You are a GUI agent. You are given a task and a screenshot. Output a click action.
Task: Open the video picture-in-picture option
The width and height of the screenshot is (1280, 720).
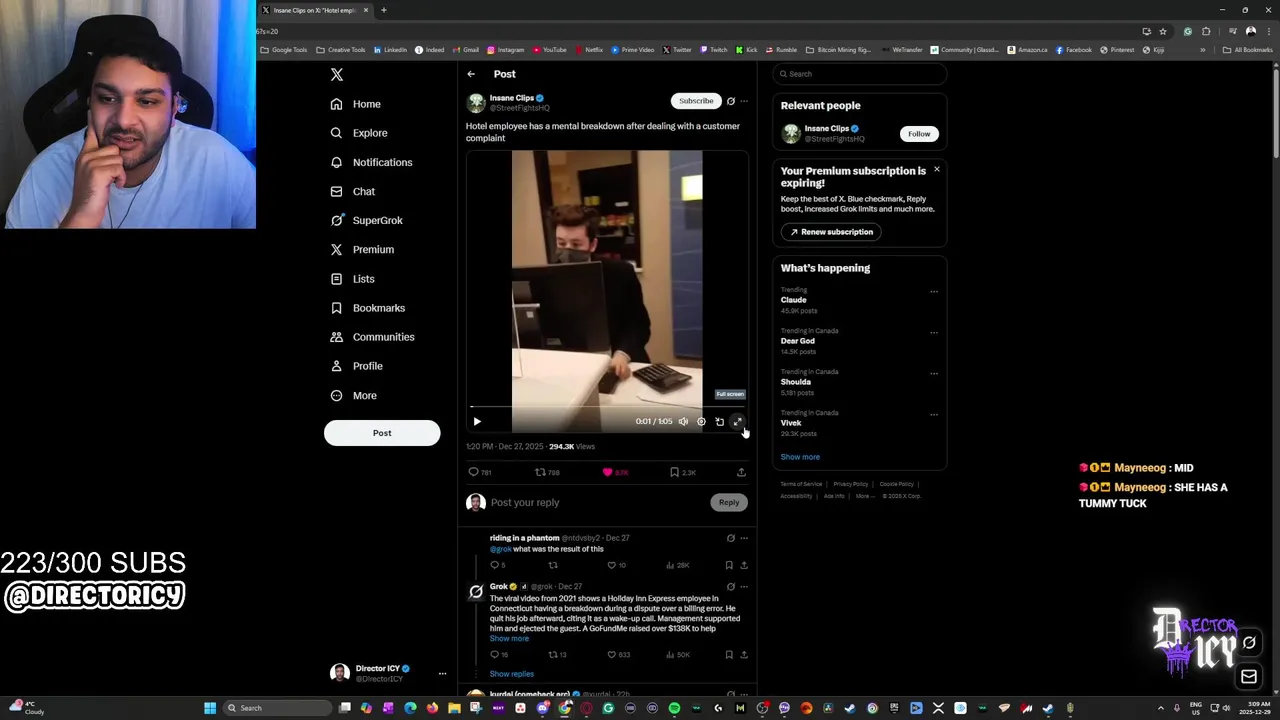tap(719, 422)
